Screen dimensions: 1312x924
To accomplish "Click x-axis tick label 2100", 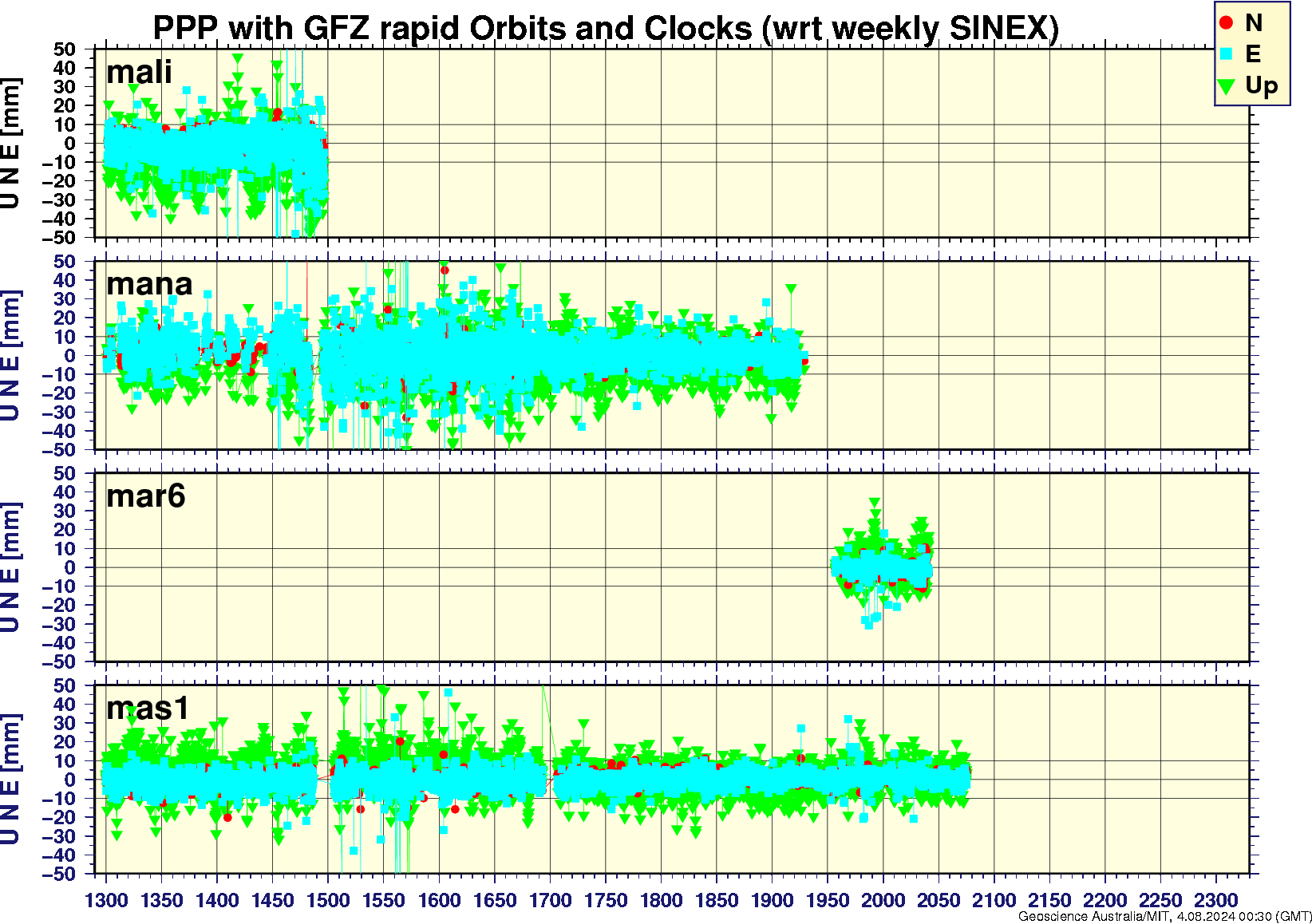I will click(994, 900).
